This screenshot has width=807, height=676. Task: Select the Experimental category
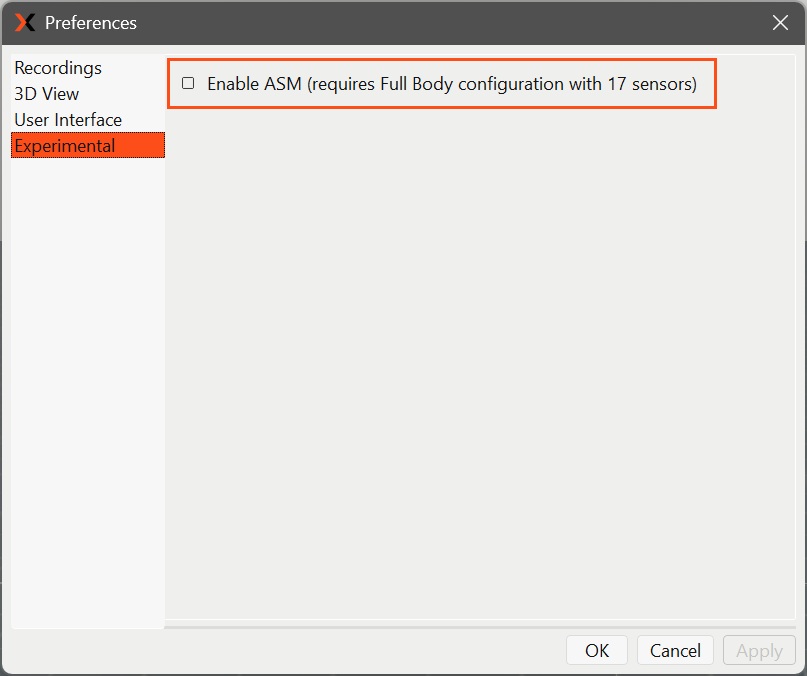pos(64,146)
